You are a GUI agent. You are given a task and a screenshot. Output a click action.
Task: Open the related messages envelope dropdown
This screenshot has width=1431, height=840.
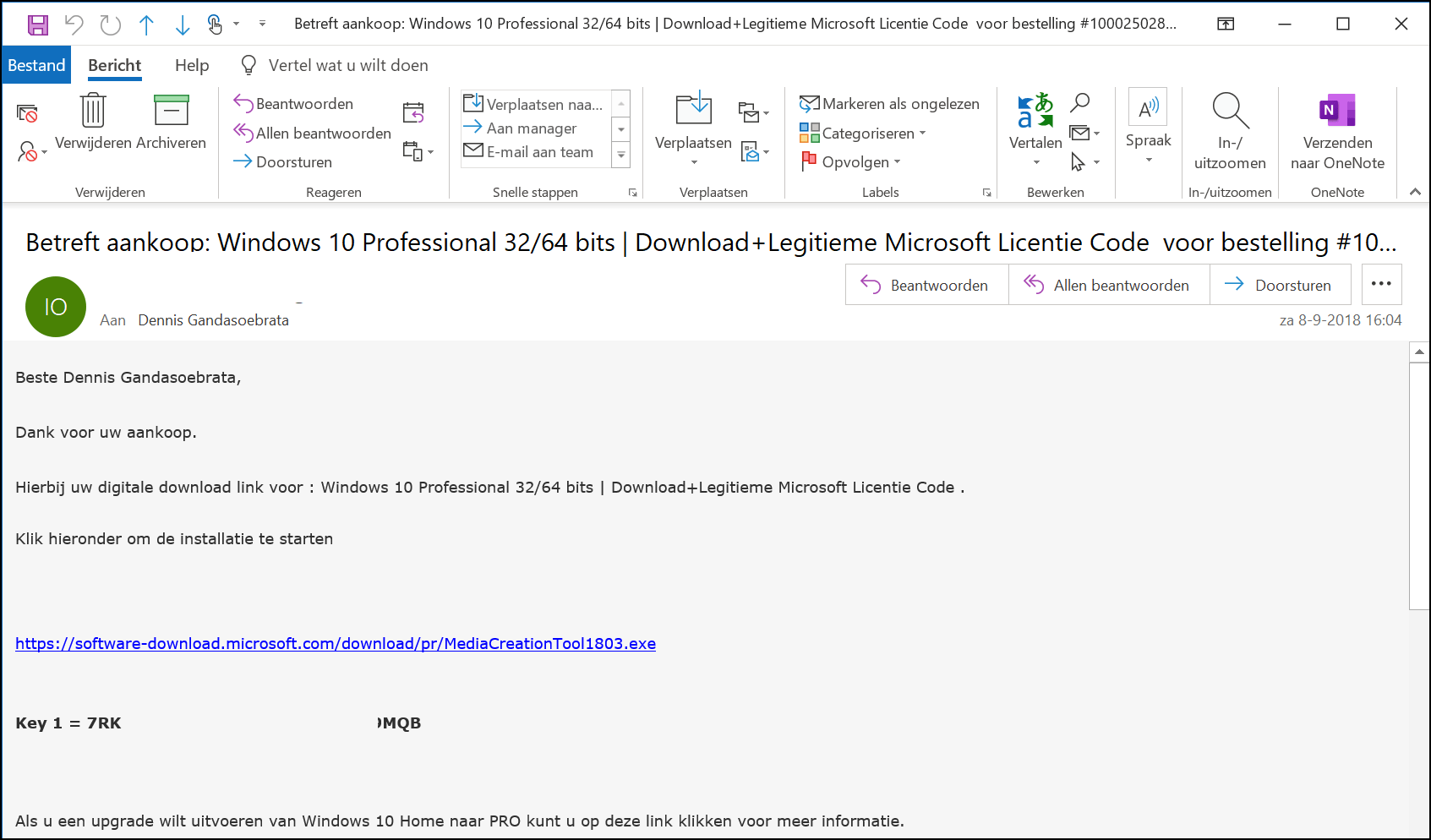tap(1084, 133)
